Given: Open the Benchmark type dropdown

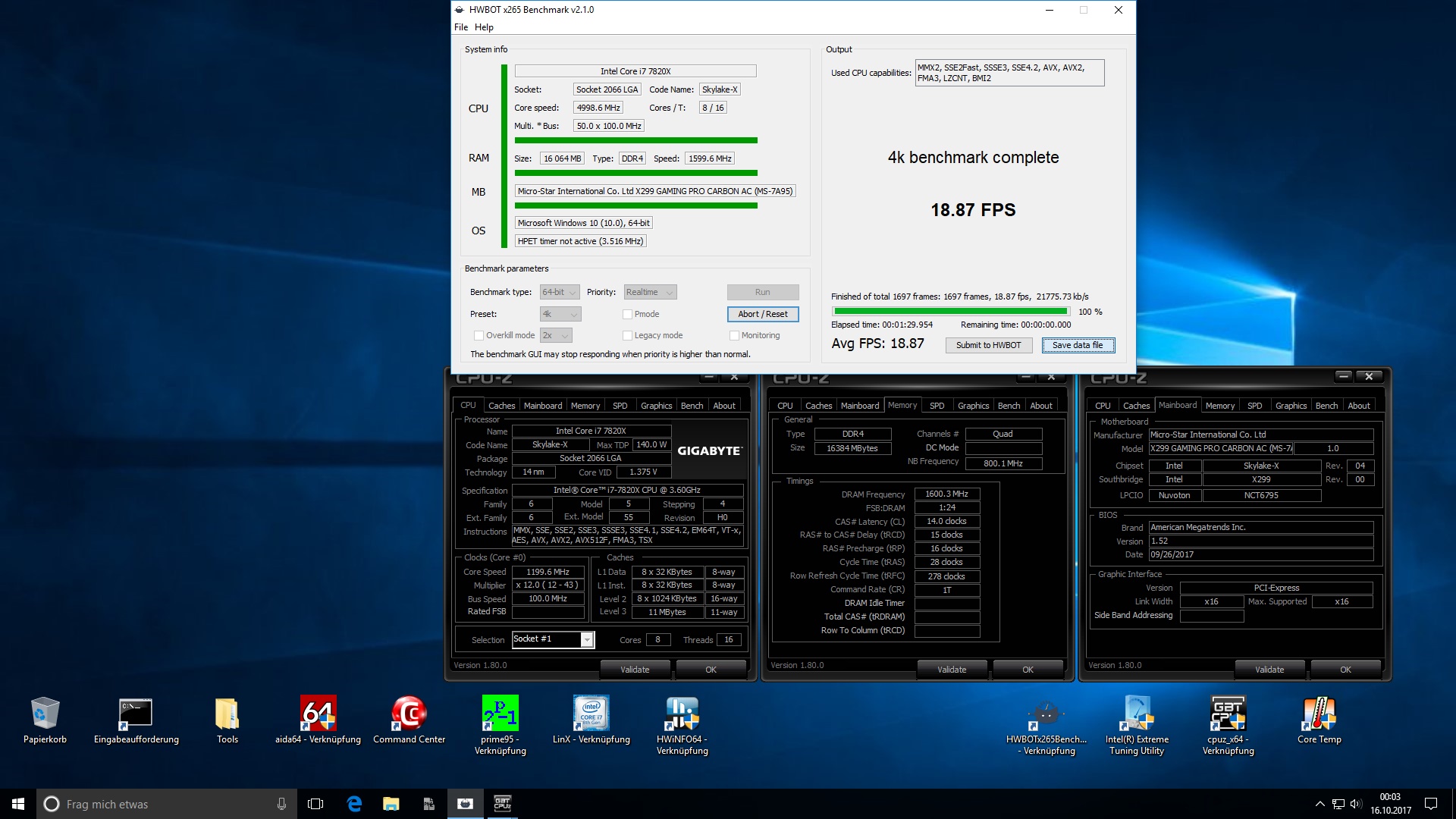Looking at the screenshot, I should click(560, 292).
